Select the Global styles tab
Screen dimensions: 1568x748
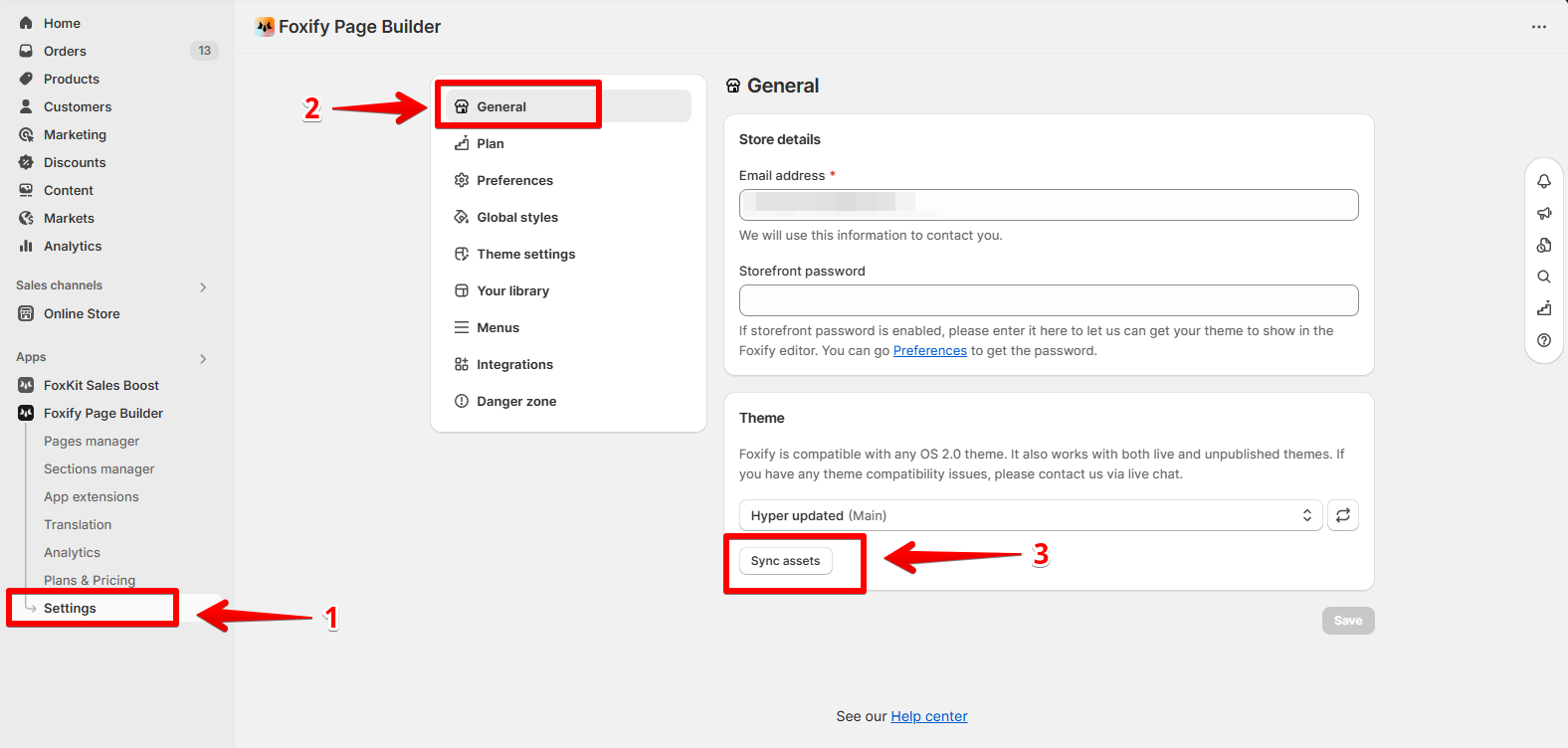point(568,217)
